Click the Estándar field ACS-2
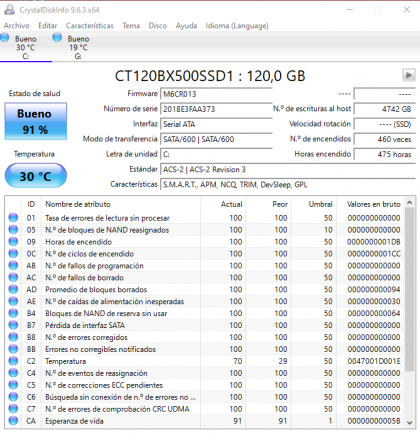The width and height of the screenshot is (420, 433). coord(288,169)
